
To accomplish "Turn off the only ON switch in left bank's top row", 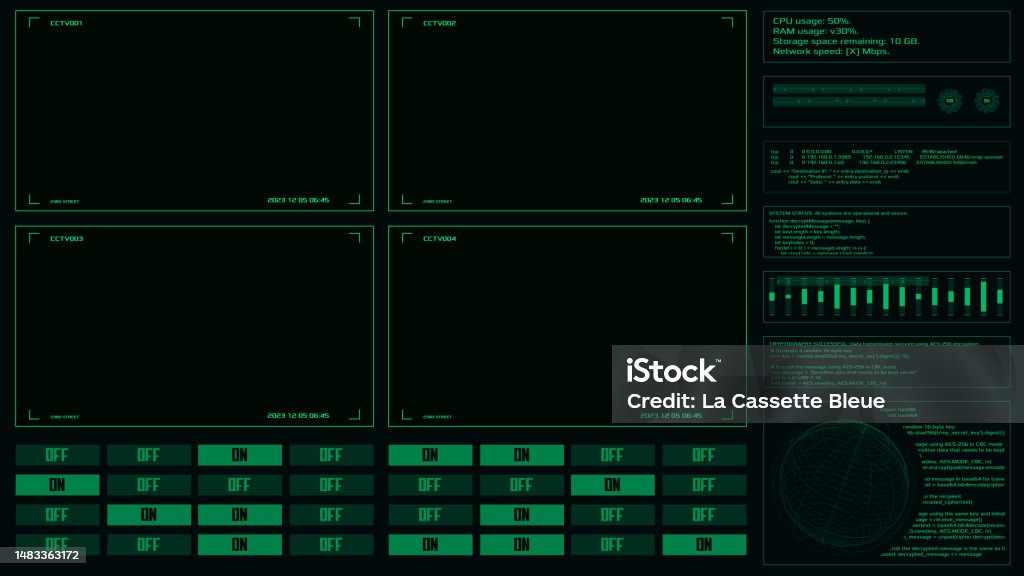I will click(x=240, y=455).
